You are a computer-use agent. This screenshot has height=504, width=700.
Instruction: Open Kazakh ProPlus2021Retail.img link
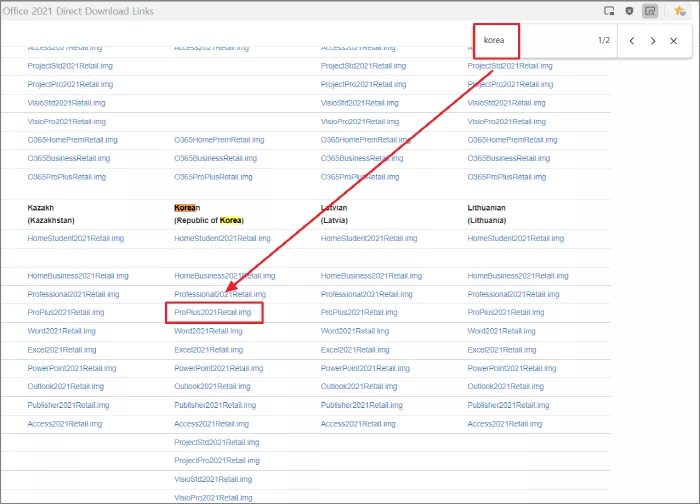[x=66, y=312]
